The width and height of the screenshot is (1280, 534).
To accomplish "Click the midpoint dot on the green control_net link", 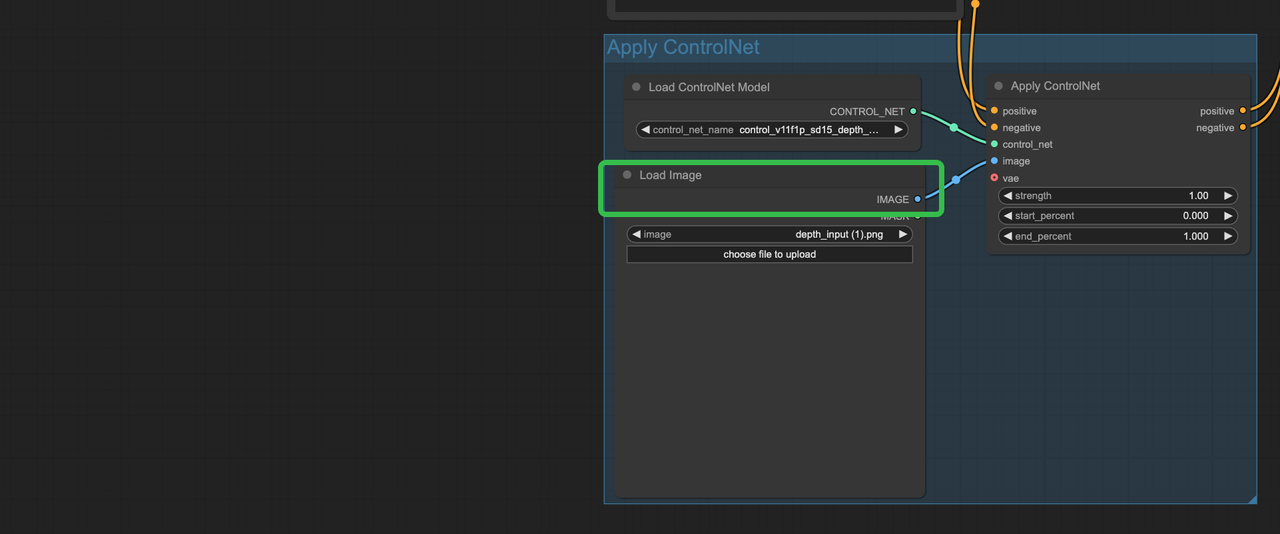I will [x=954, y=128].
